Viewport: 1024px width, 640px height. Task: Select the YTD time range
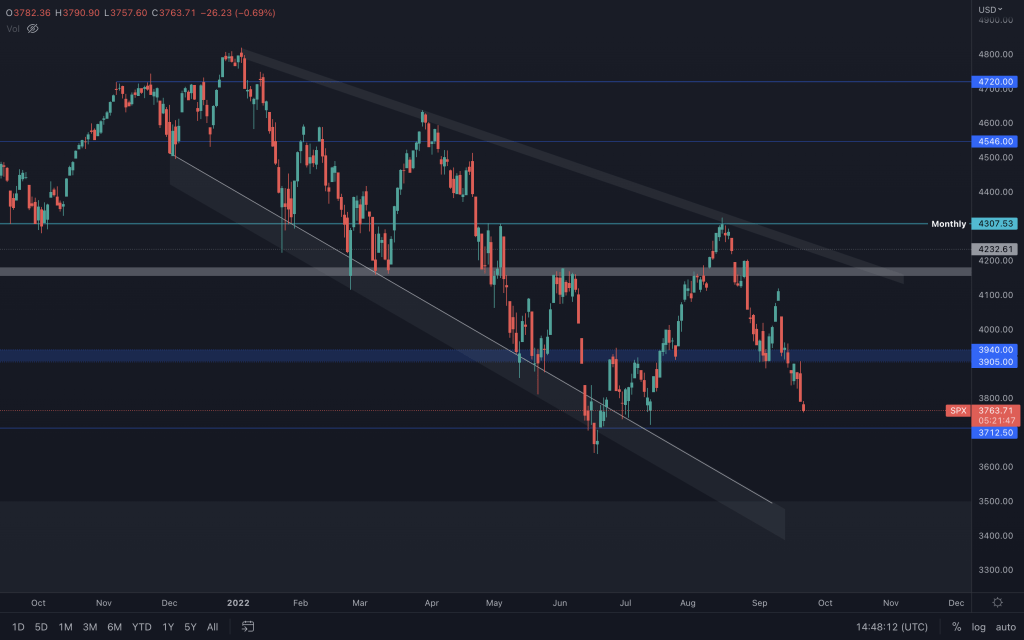(142, 627)
